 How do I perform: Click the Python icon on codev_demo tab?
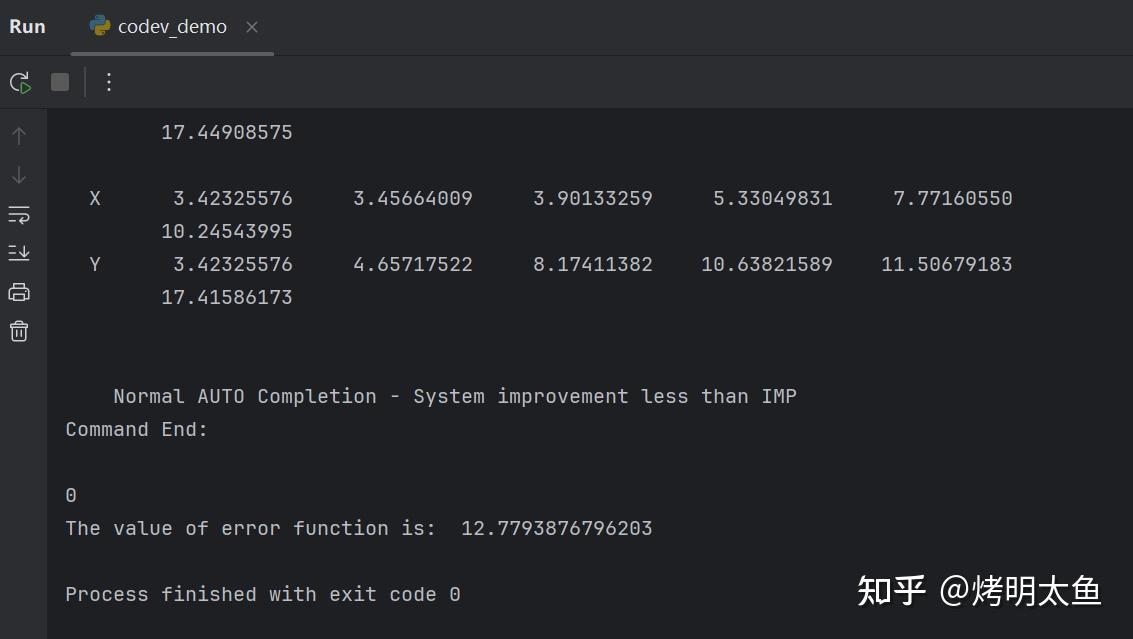pos(100,27)
